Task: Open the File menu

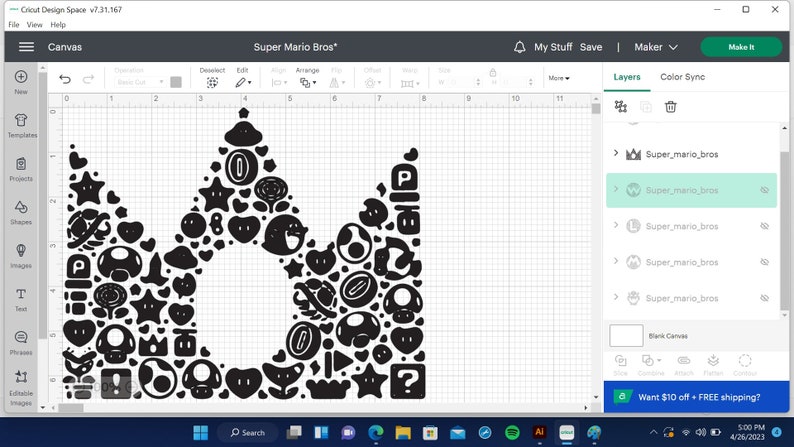Action: point(14,24)
